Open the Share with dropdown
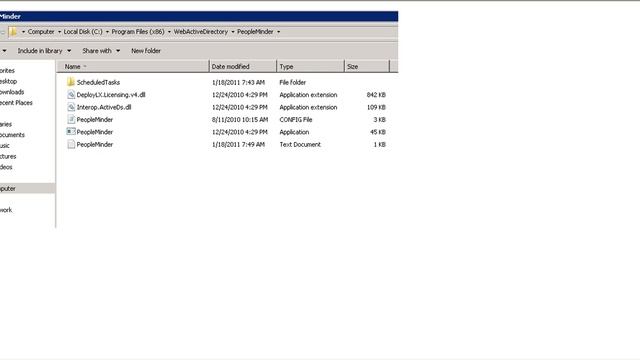This screenshot has width=640, height=360. coord(101,51)
